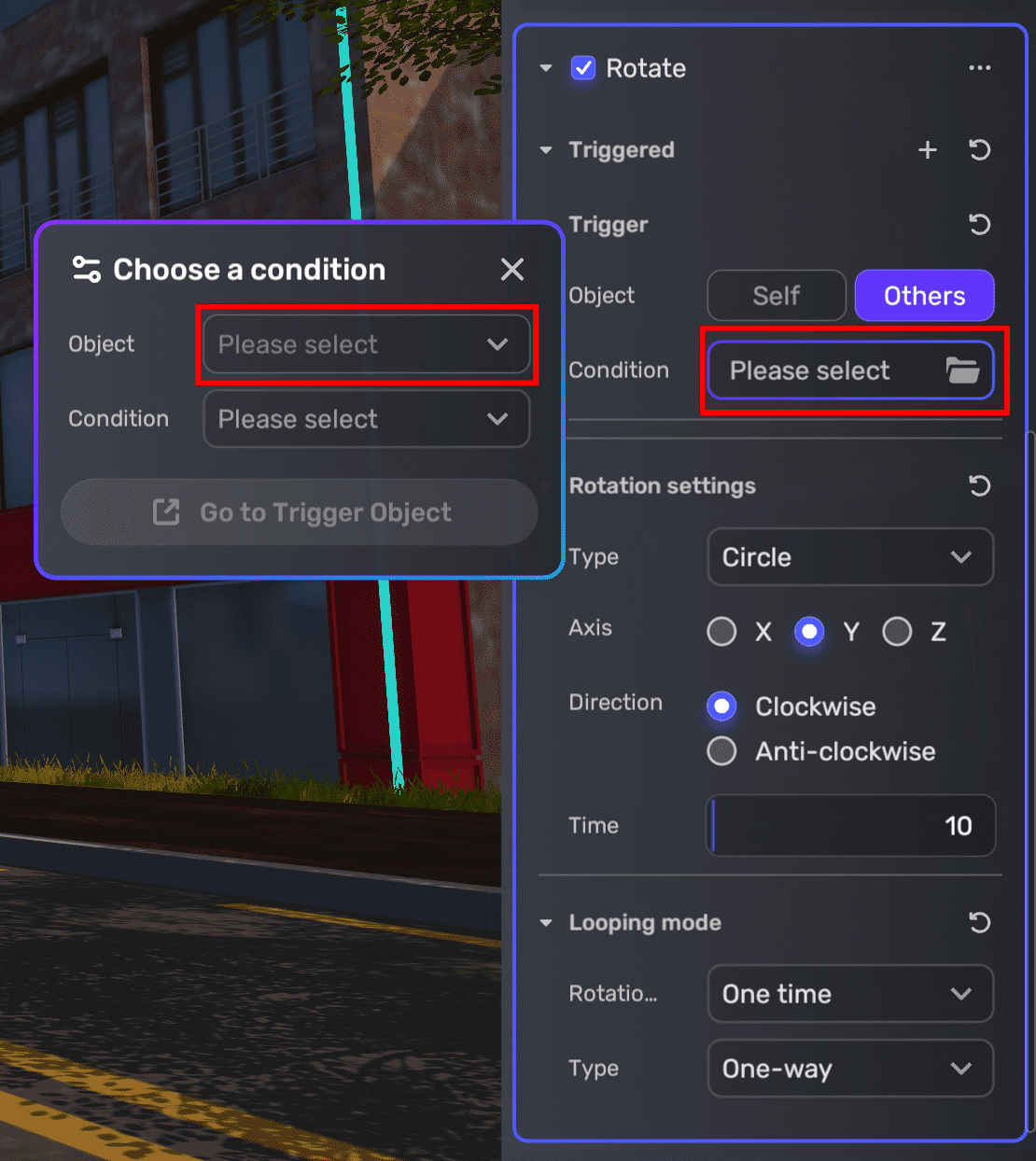Open the rotation Type dropdown showing Circle
This screenshot has height=1161, width=1036.
click(x=849, y=557)
